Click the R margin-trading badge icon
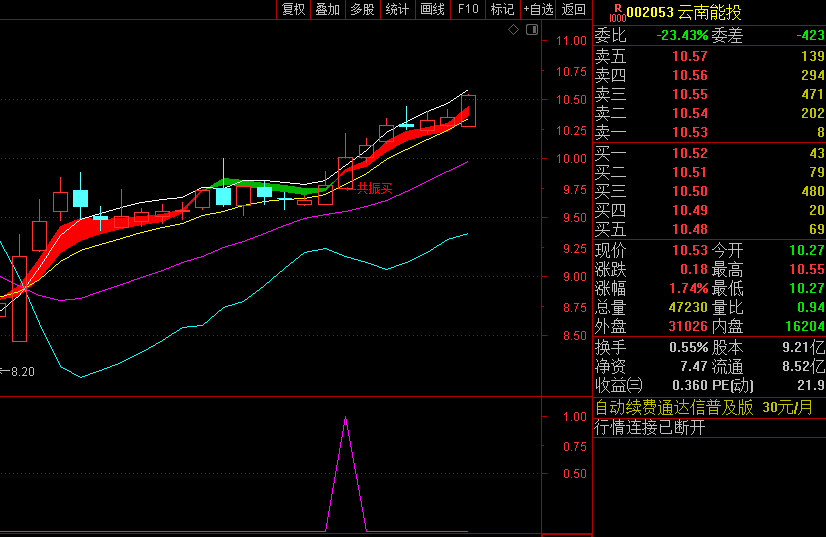 point(617,13)
